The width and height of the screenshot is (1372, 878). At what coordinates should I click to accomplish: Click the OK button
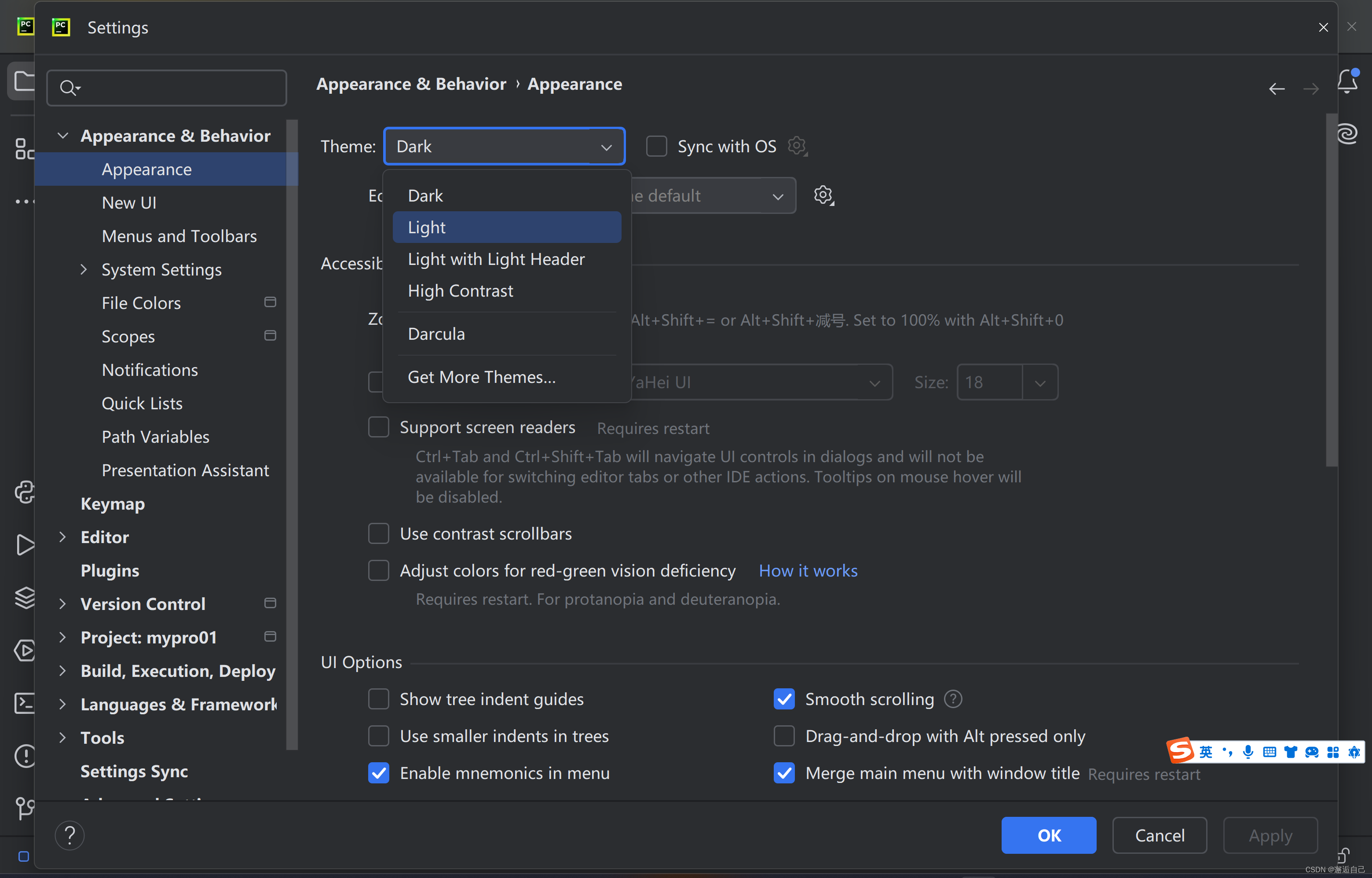tap(1048, 835)
